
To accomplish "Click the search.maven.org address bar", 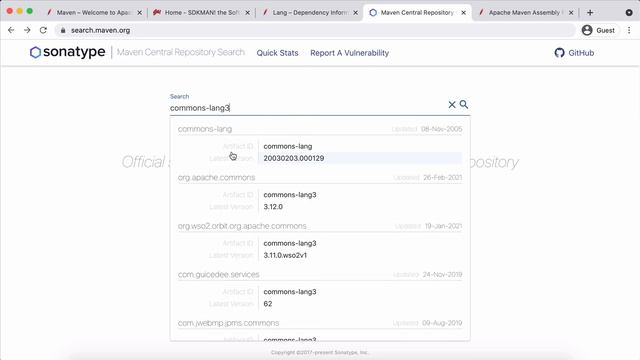I will click(314, 30).
